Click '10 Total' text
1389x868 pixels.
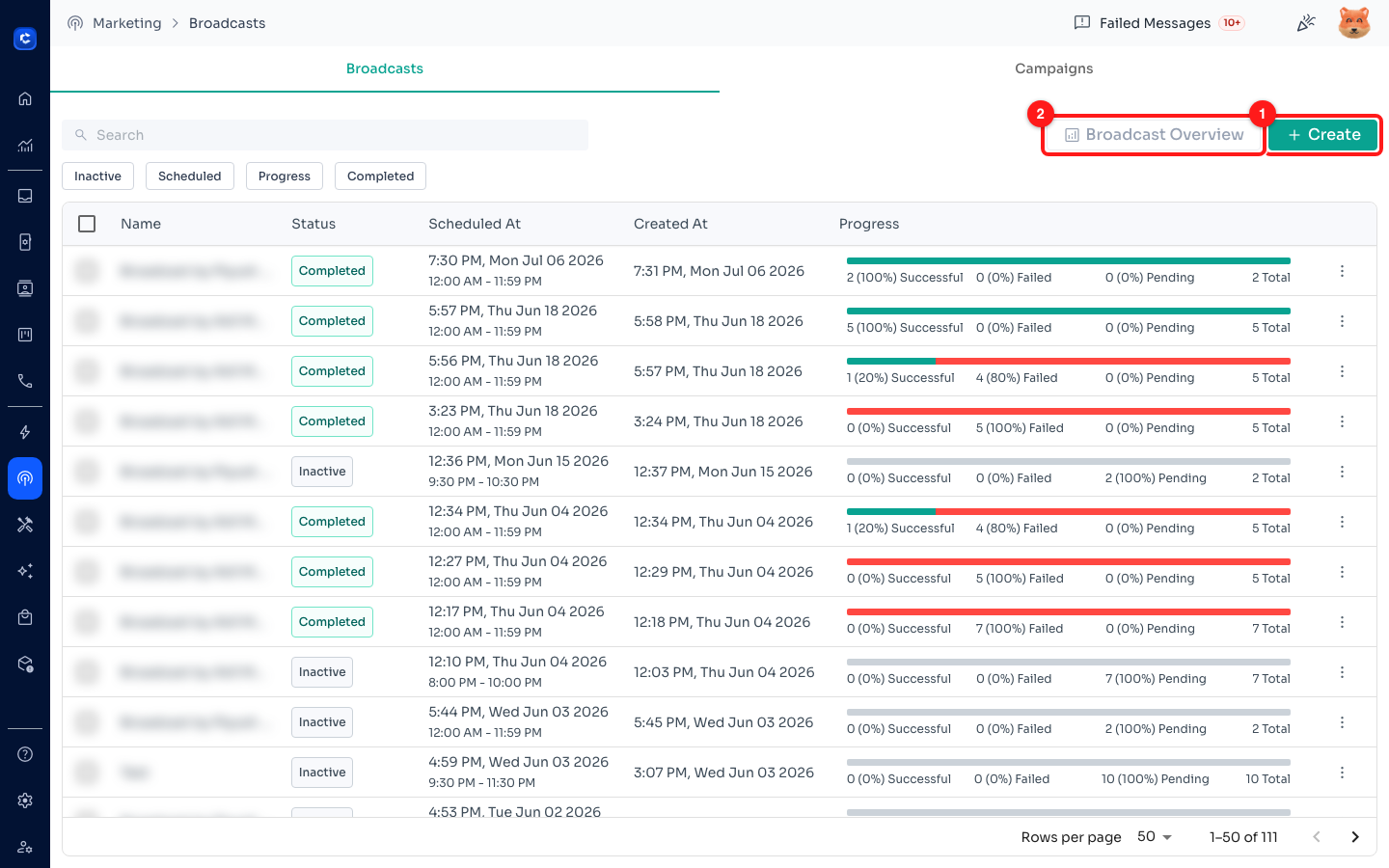coord(1267,779)
